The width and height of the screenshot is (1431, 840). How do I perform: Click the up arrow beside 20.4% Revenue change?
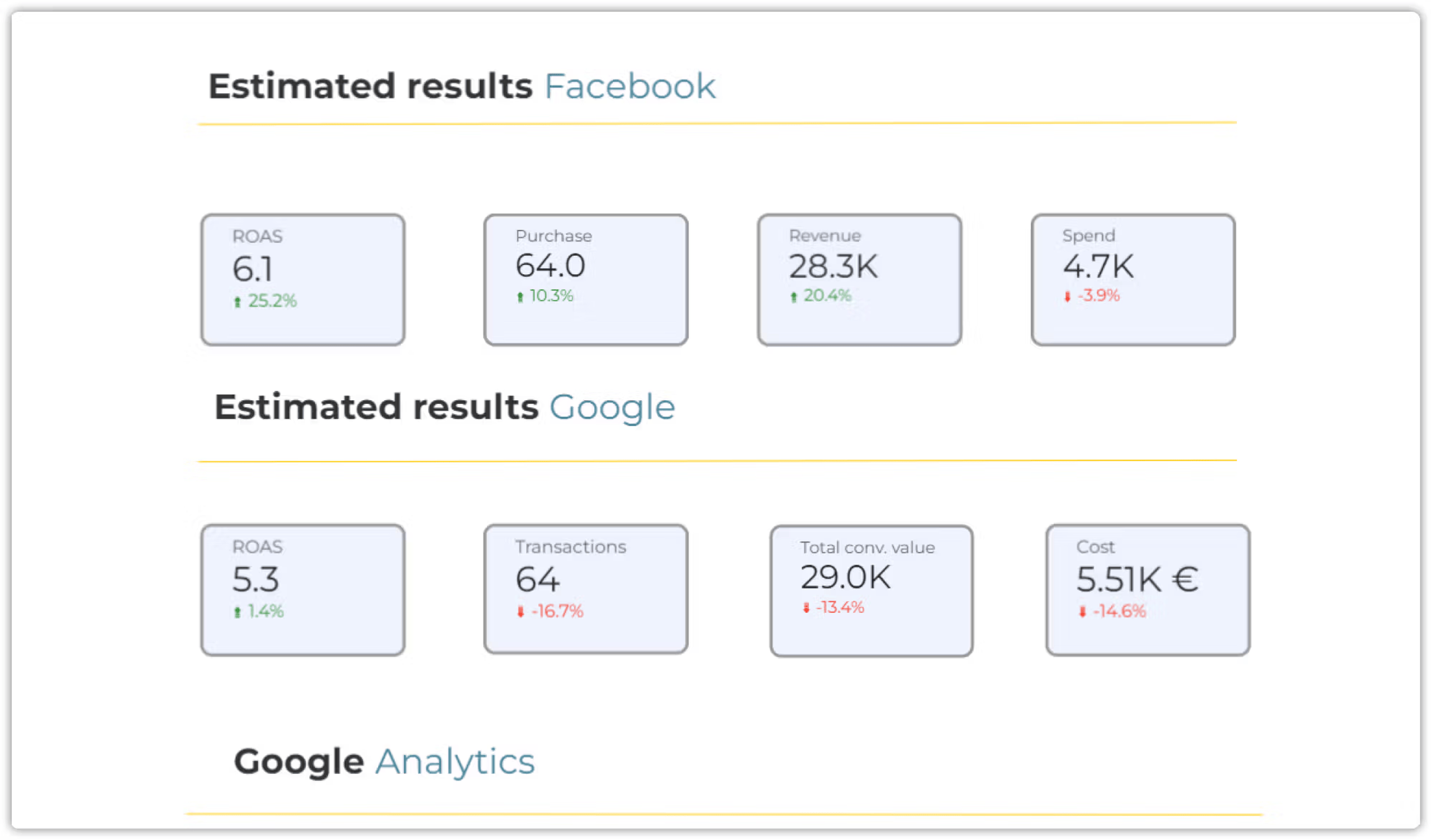[793, 297]
